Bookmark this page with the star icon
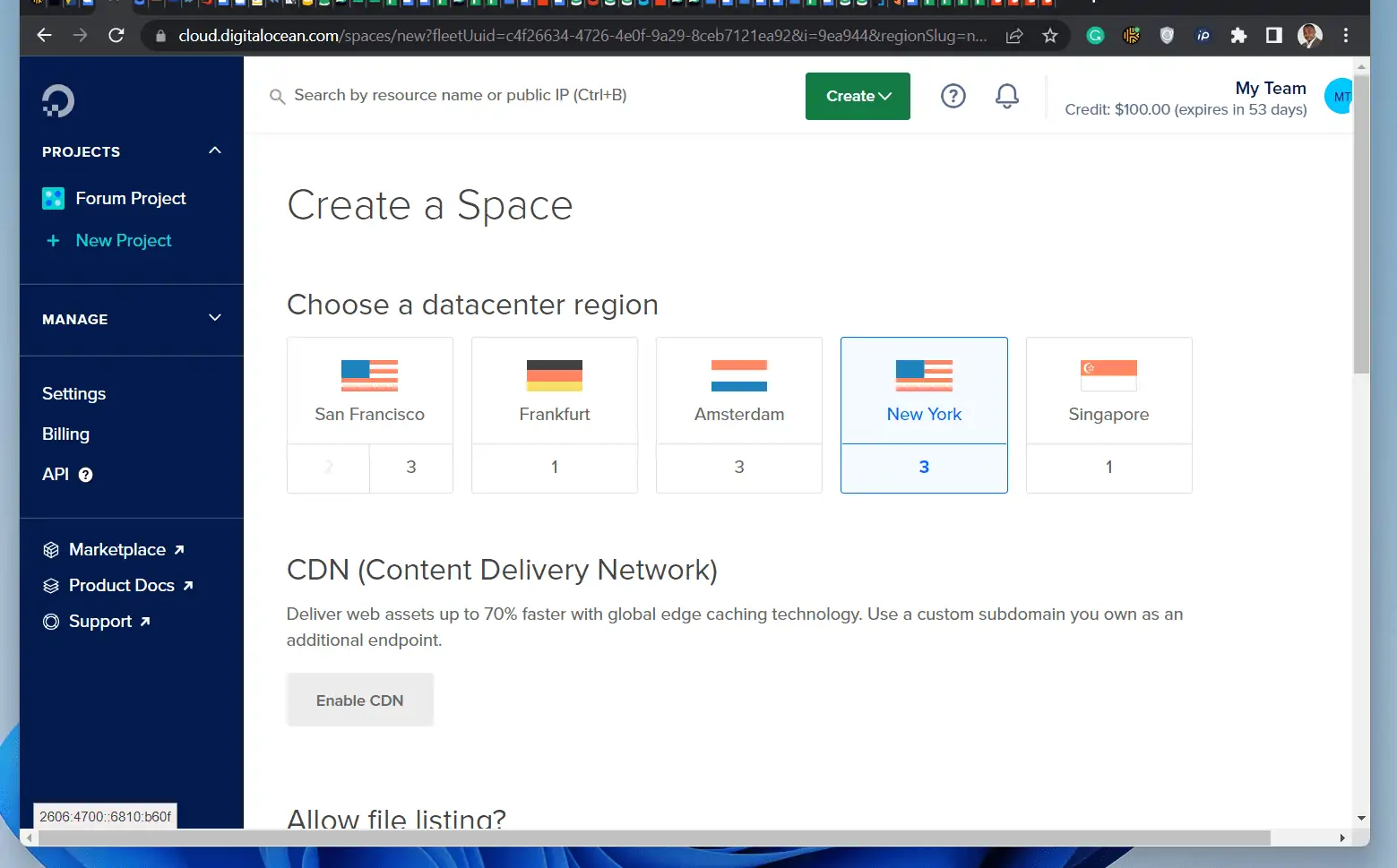The width and height of the screenshot is (1397, 868). 1050,36
